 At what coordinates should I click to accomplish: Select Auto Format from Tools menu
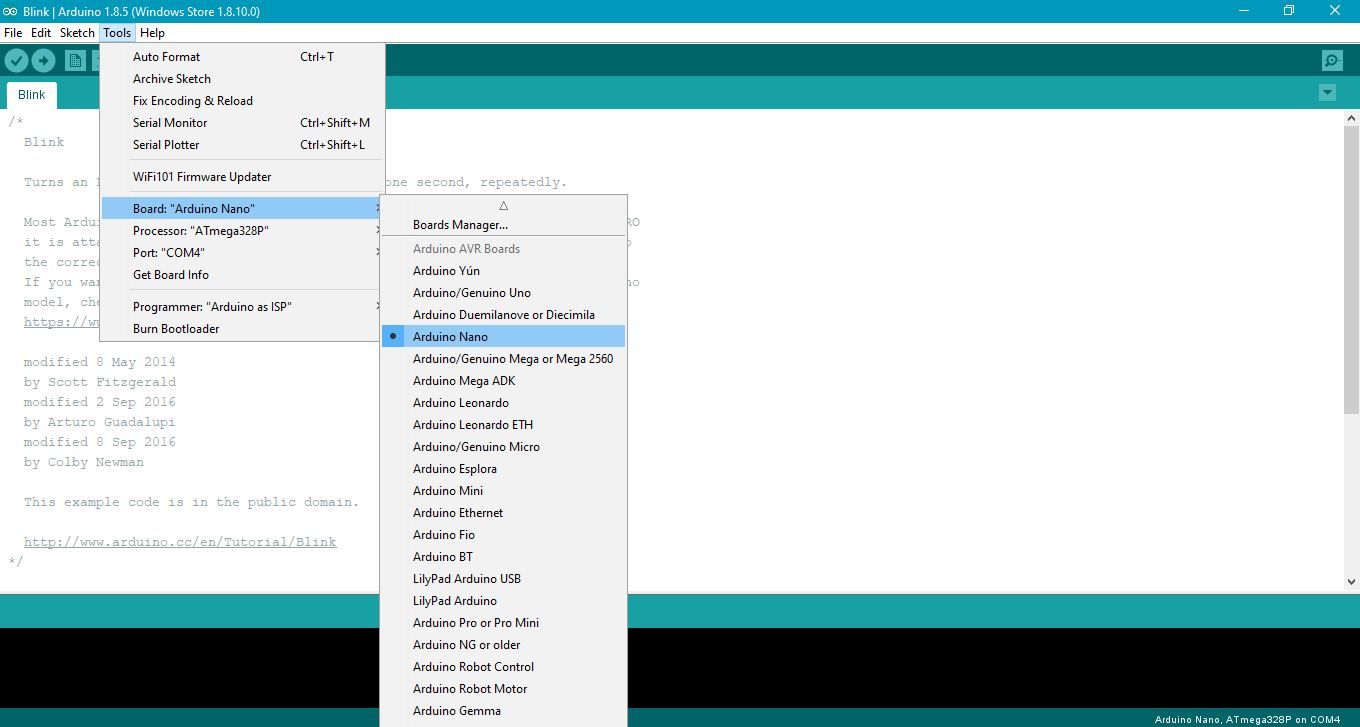(x=166, y=56)
